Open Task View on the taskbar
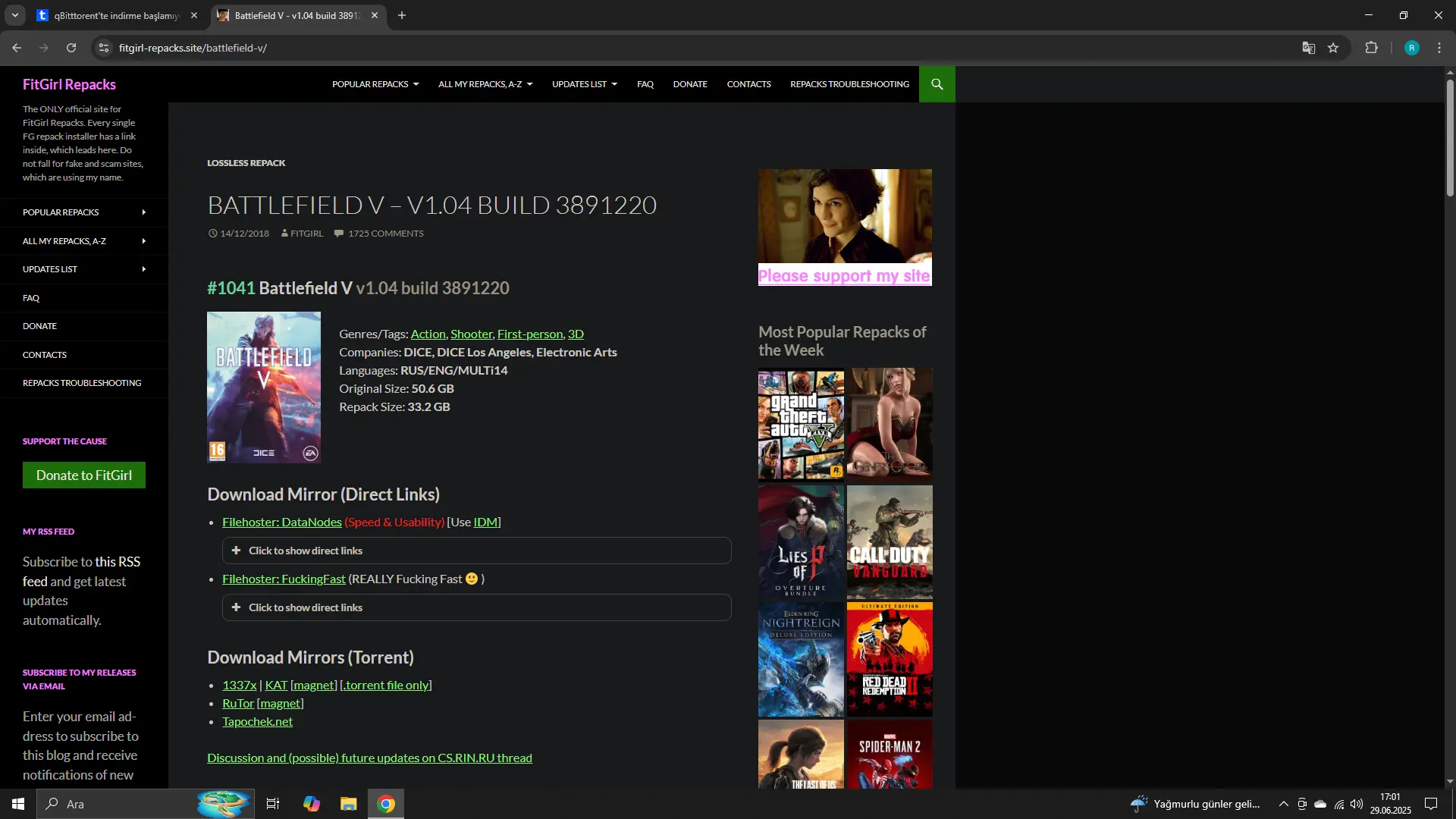The image size is (1456, 819). 273,804
